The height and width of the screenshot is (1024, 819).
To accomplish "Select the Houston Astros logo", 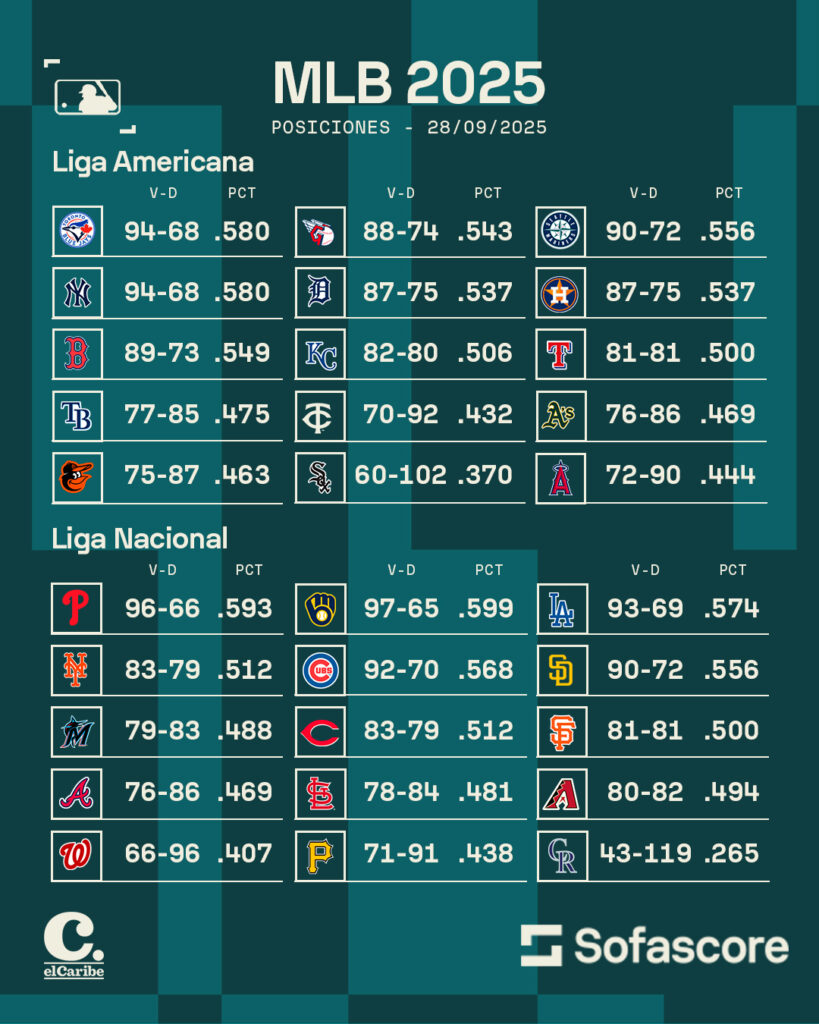I will pyautogui.click(x=560, y=292).
